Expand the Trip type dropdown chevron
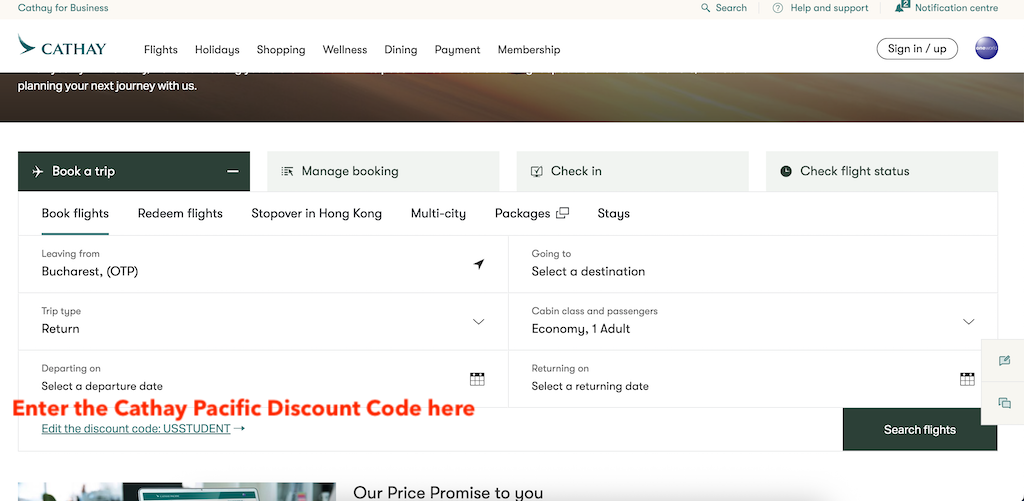1024x501 pixels. (479, 321)
